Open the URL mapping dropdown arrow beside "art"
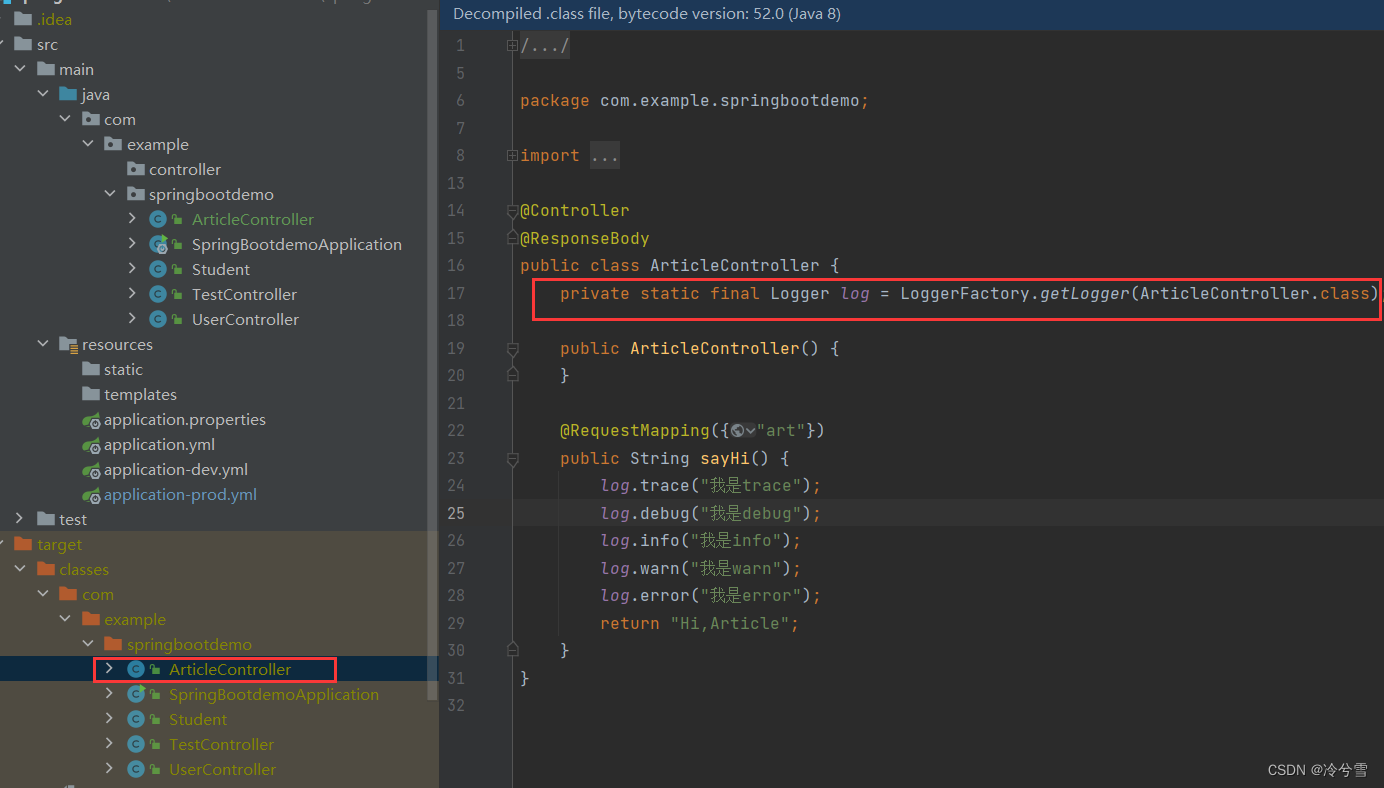Screen dimensions: 1384x788 [750, 431]
